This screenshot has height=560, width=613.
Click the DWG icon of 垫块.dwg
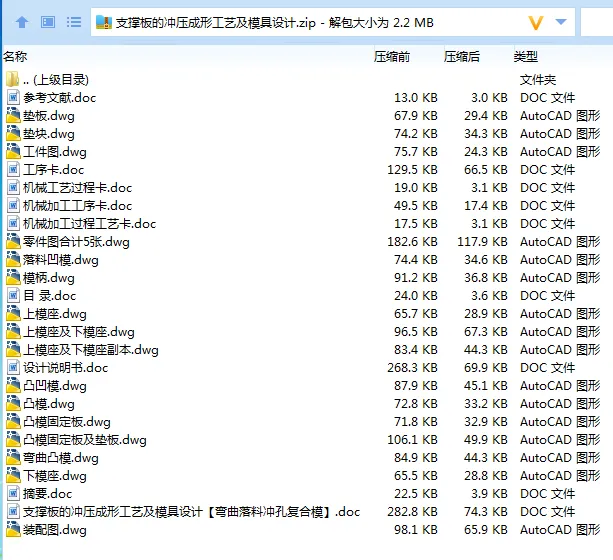tap(13, 133)
